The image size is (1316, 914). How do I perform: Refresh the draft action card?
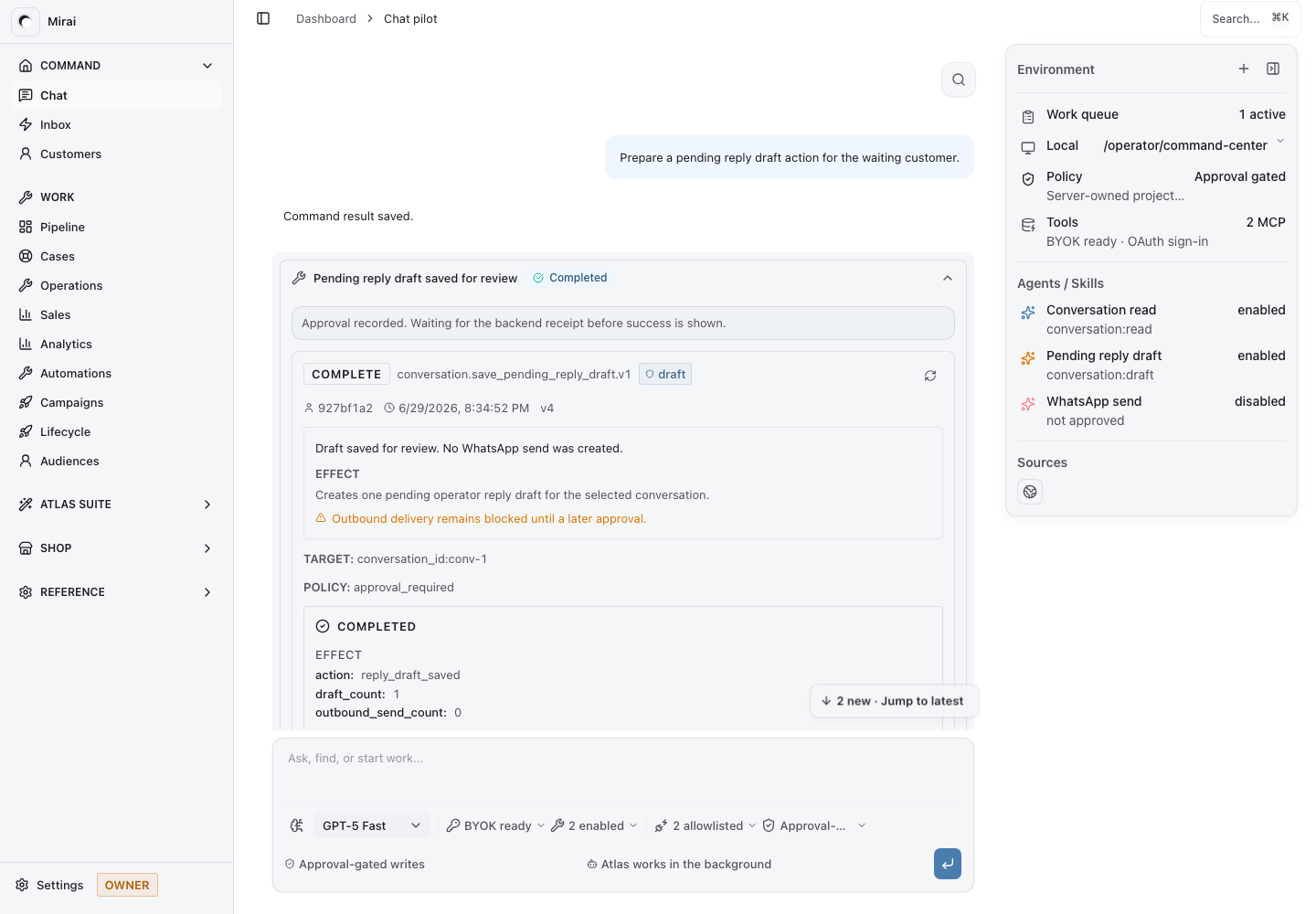coord(930,376)
